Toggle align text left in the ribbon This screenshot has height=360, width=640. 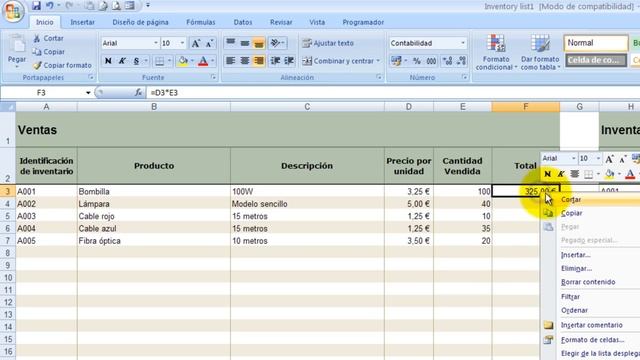tap(231, 61)
